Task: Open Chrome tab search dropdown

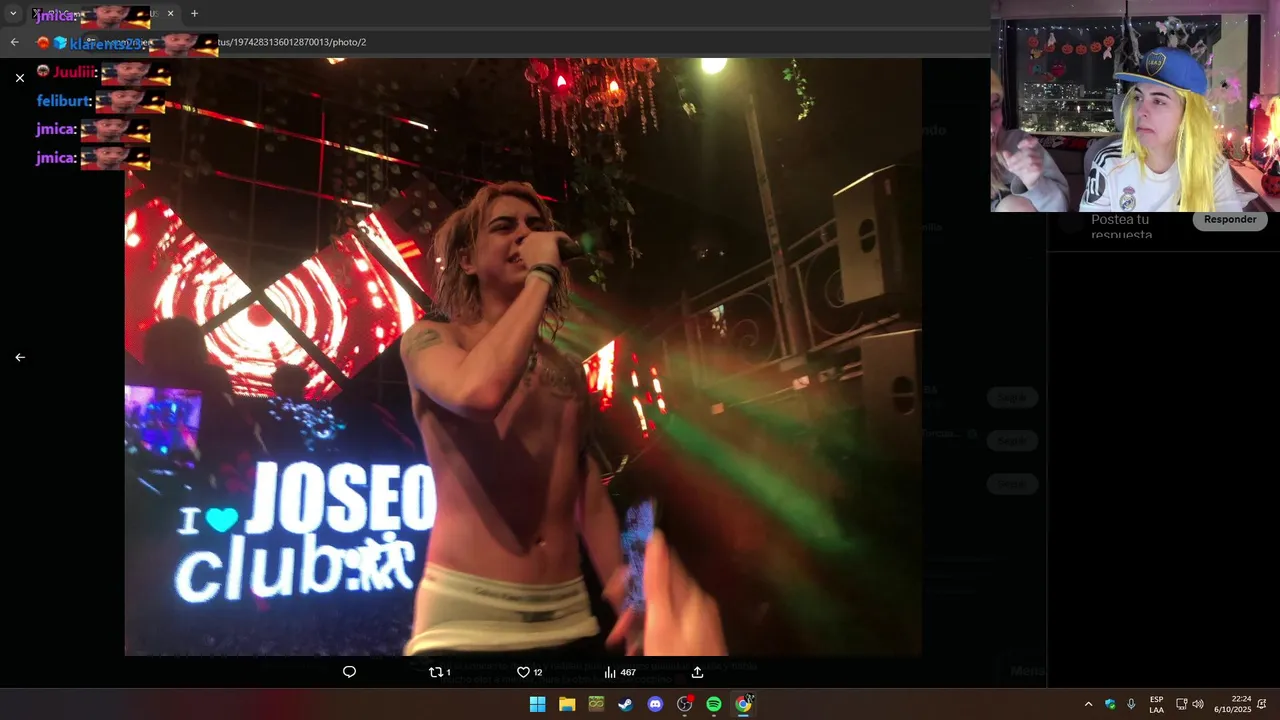Action: pos(13,14)
